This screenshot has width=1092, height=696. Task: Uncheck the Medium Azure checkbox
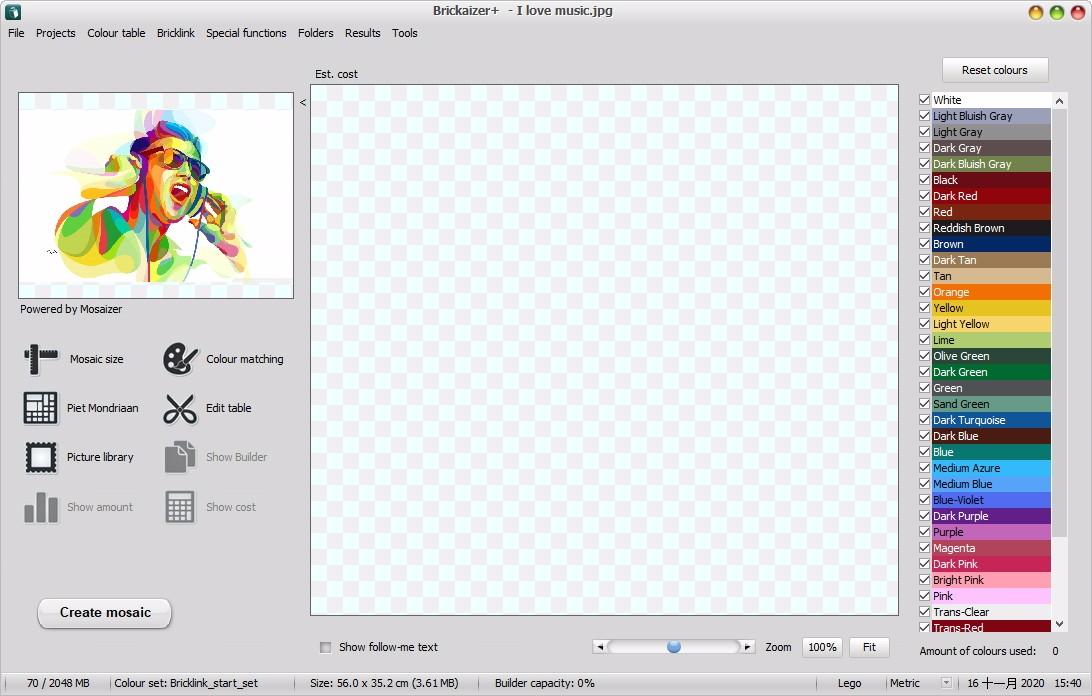925,468
